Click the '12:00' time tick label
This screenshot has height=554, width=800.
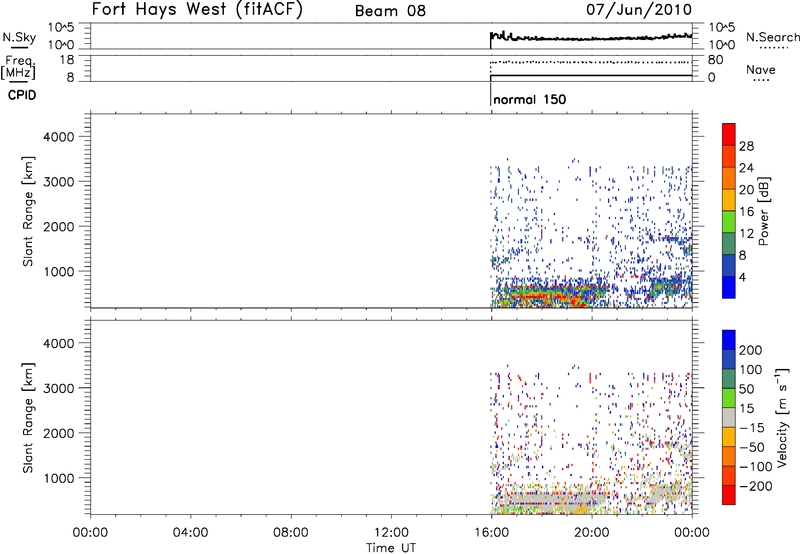pyautogui.click(x=391, y=533)
